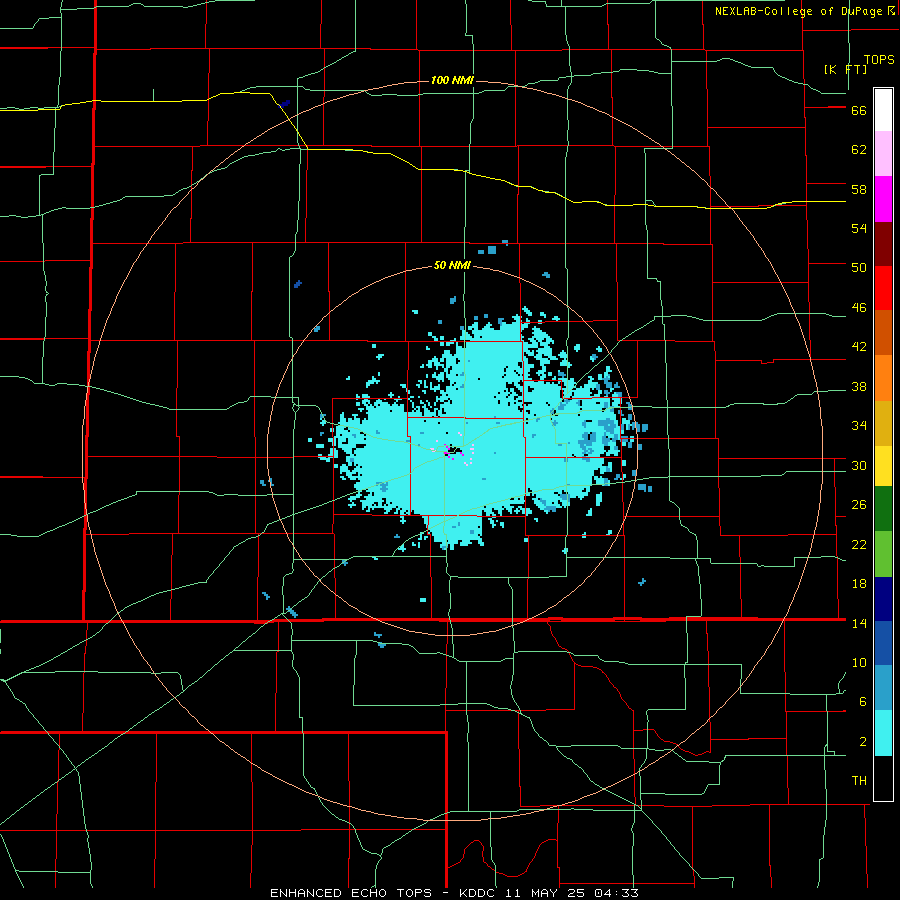Select the cyan 6 kft legend swatch

pyautogui.click(x=883, y=733)
